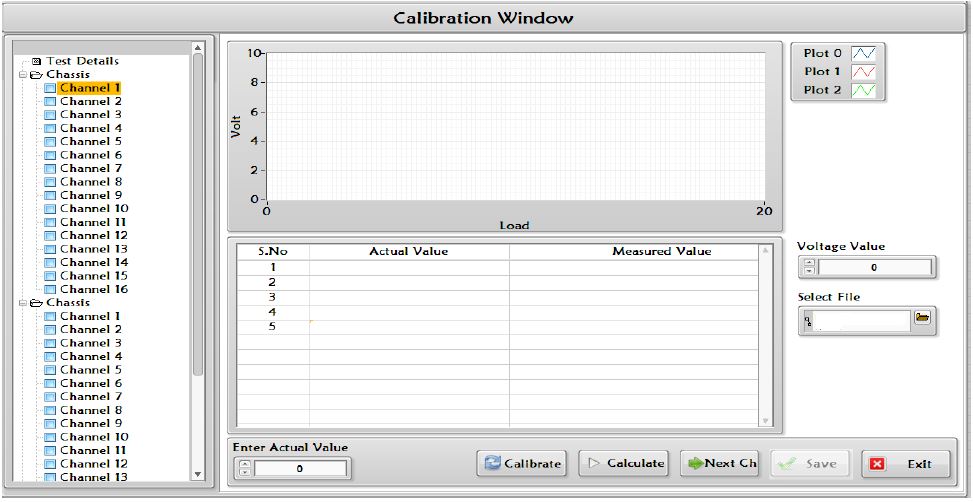
Task: Click the Exit button with red X
Action: click(906, 464)
